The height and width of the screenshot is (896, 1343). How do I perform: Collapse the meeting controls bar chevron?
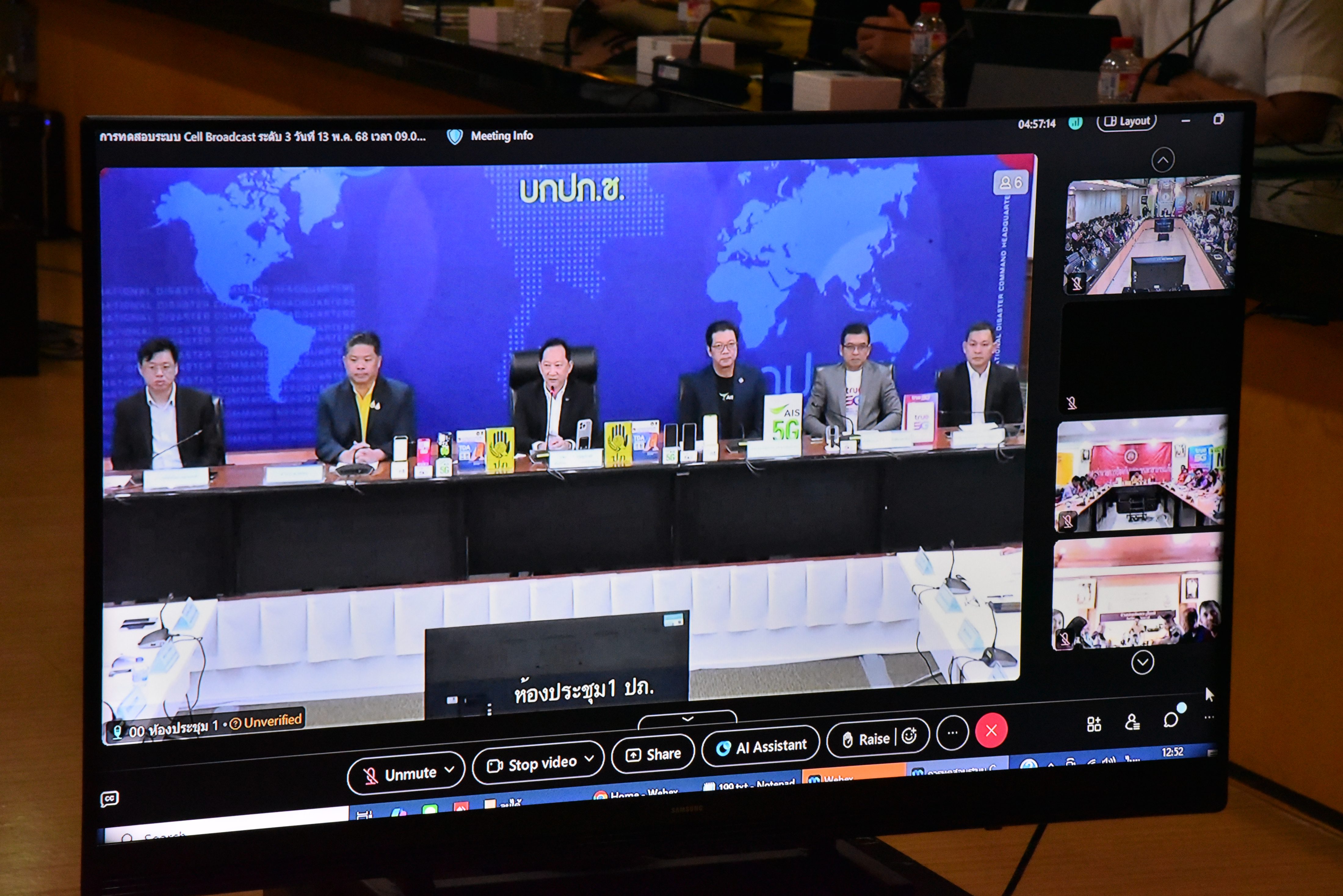[688, 719]
